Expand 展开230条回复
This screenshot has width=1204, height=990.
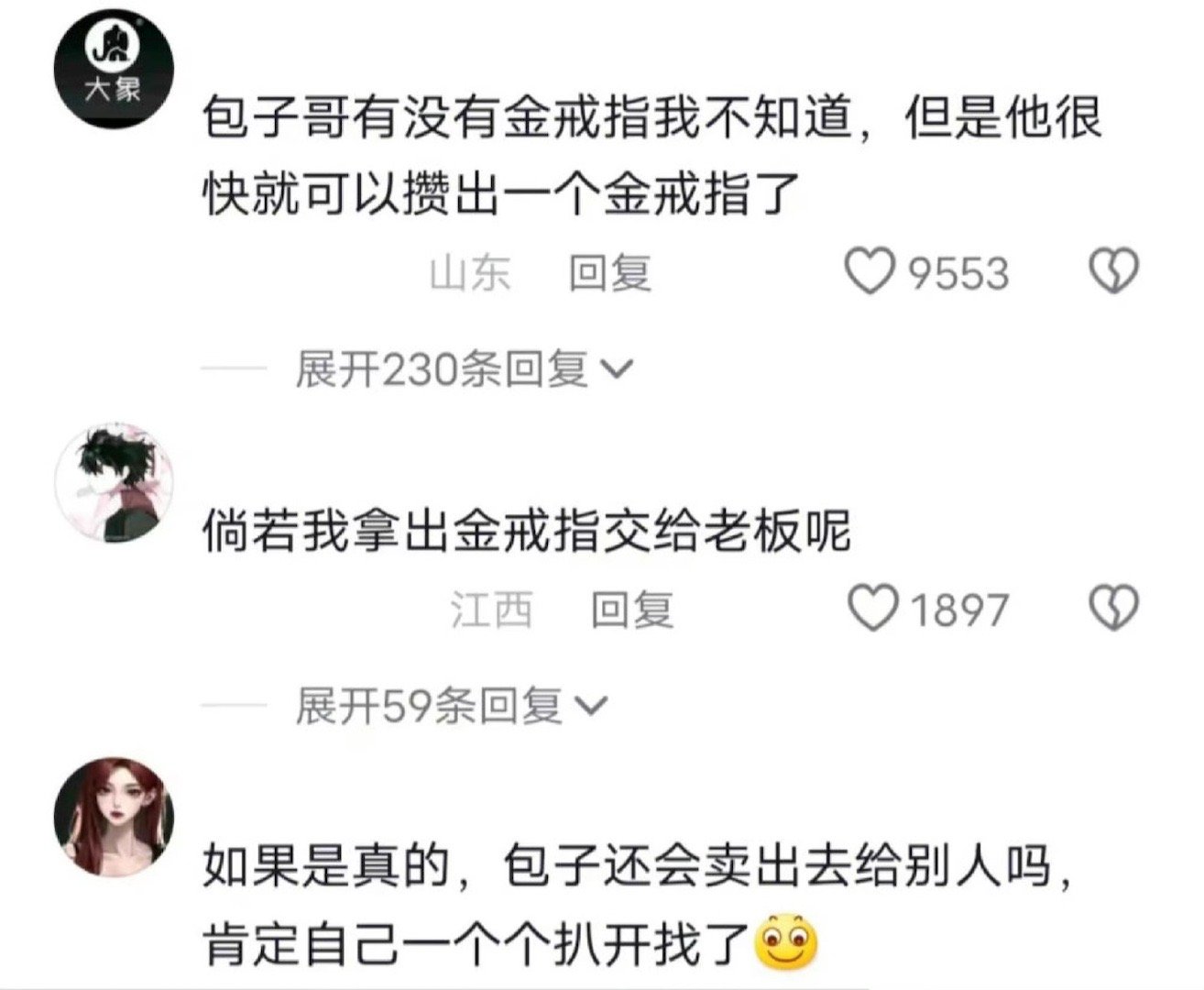[464, 369]
